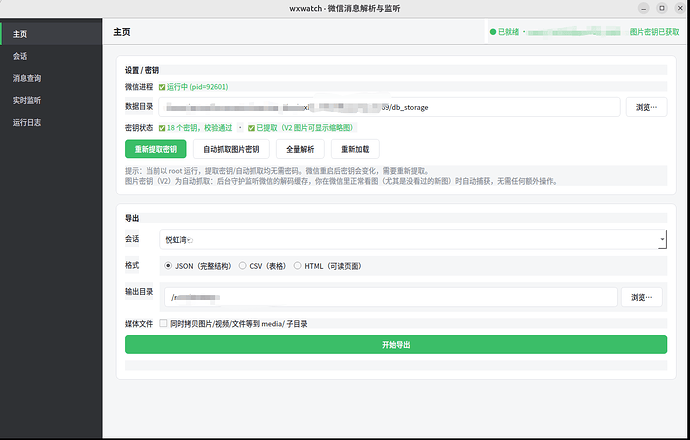Start 全量解析
Viewport: 690px width, 440px height.
(x=300, y=149)
